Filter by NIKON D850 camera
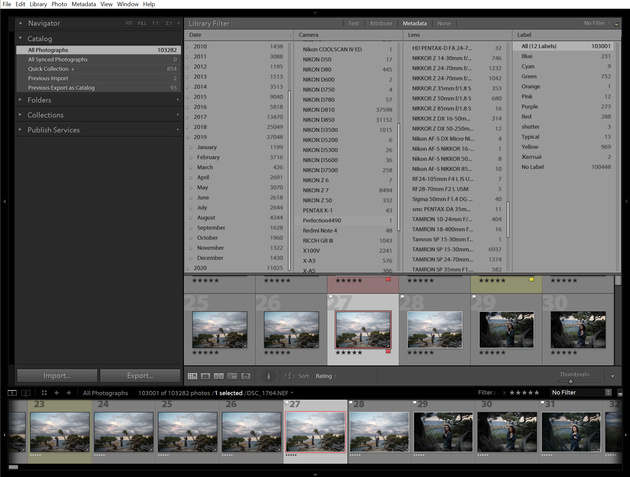 point(348,120)
